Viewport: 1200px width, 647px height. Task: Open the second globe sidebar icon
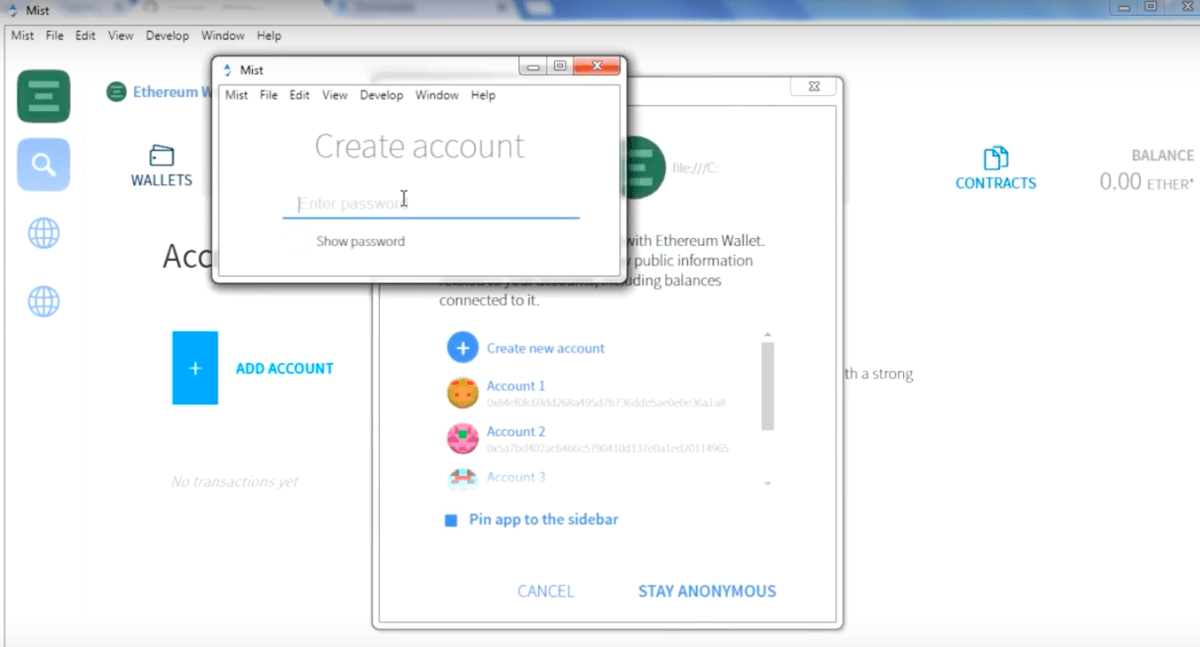(x=43, y=301)
